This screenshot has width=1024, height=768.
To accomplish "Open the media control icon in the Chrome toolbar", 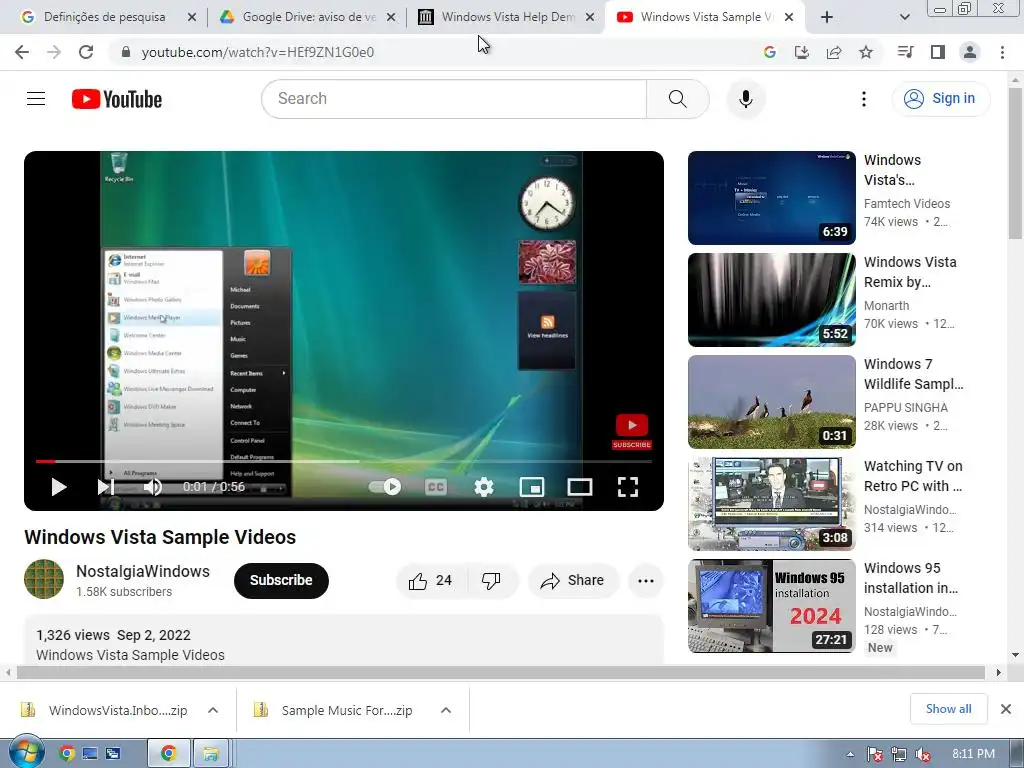I will (x=905, y=52).
